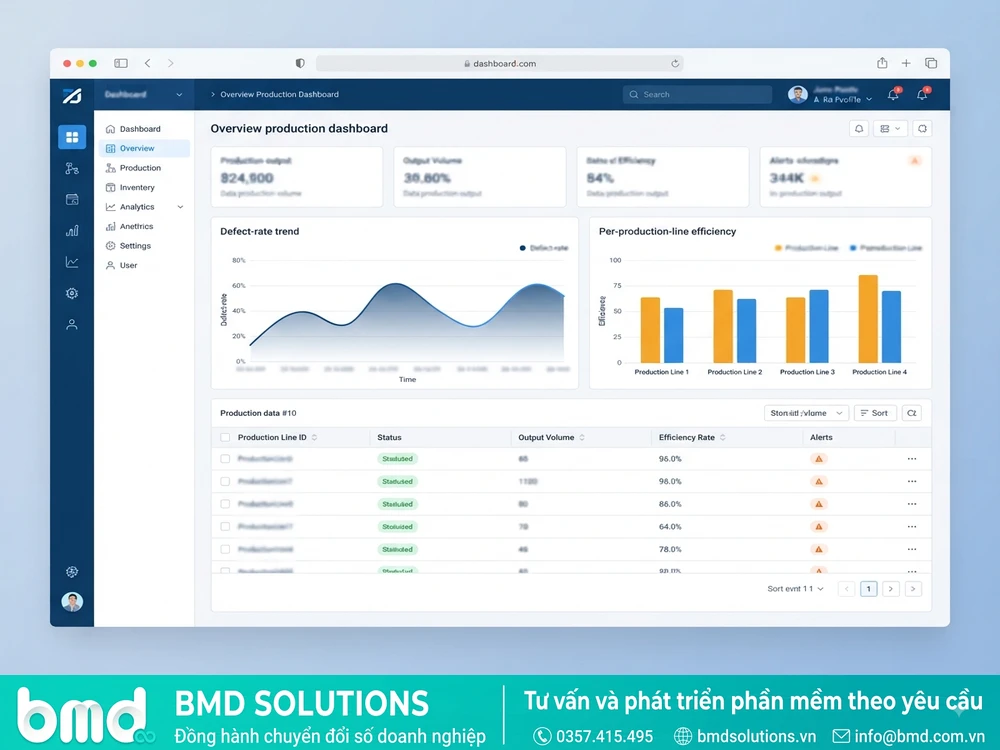1000x750 pixels.
Task: Click the refresh button beside page title
Action: coord(922,129)
